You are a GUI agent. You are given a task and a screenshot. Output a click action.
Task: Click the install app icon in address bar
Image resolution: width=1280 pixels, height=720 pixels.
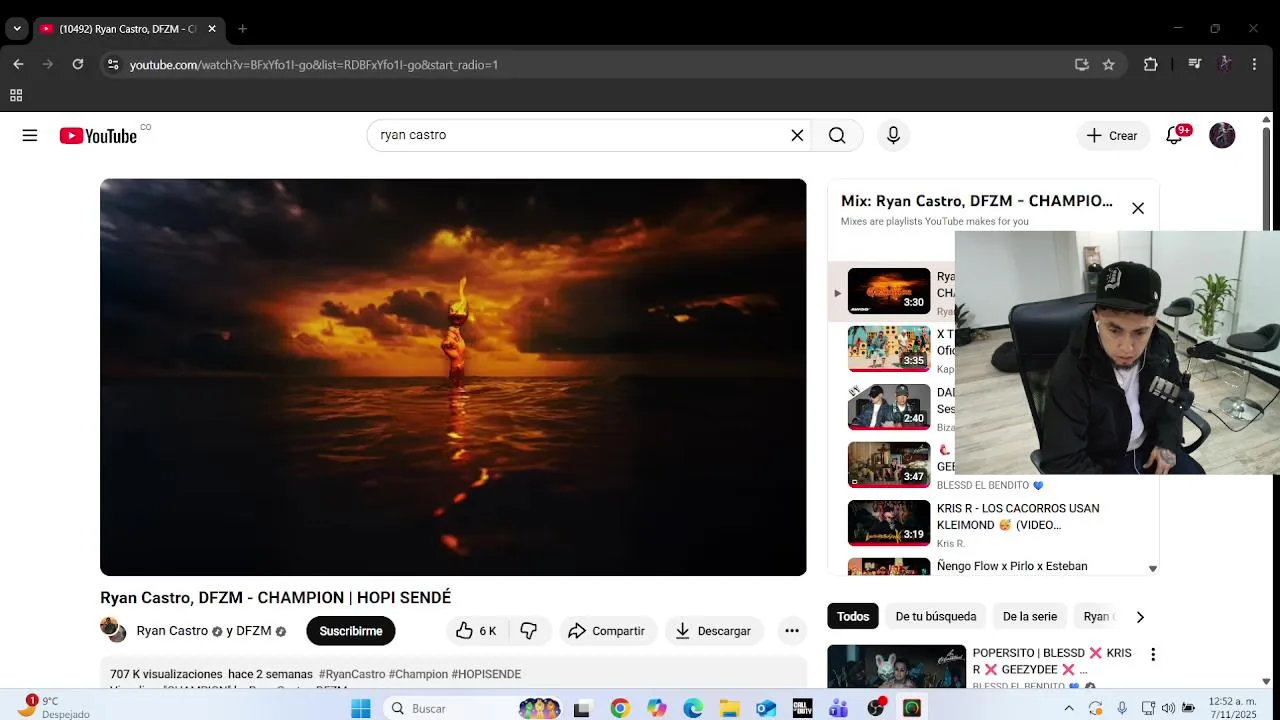pos(1081,64)
